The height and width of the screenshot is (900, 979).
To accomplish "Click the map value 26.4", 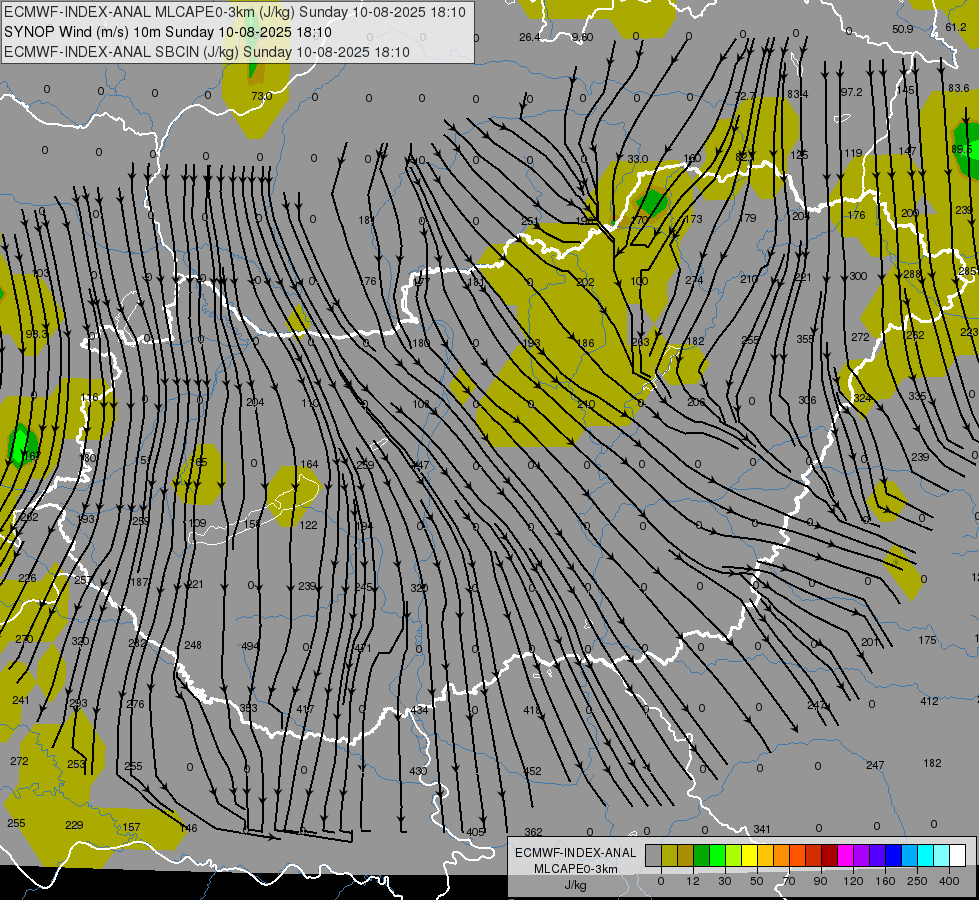I will coord(529,37).
